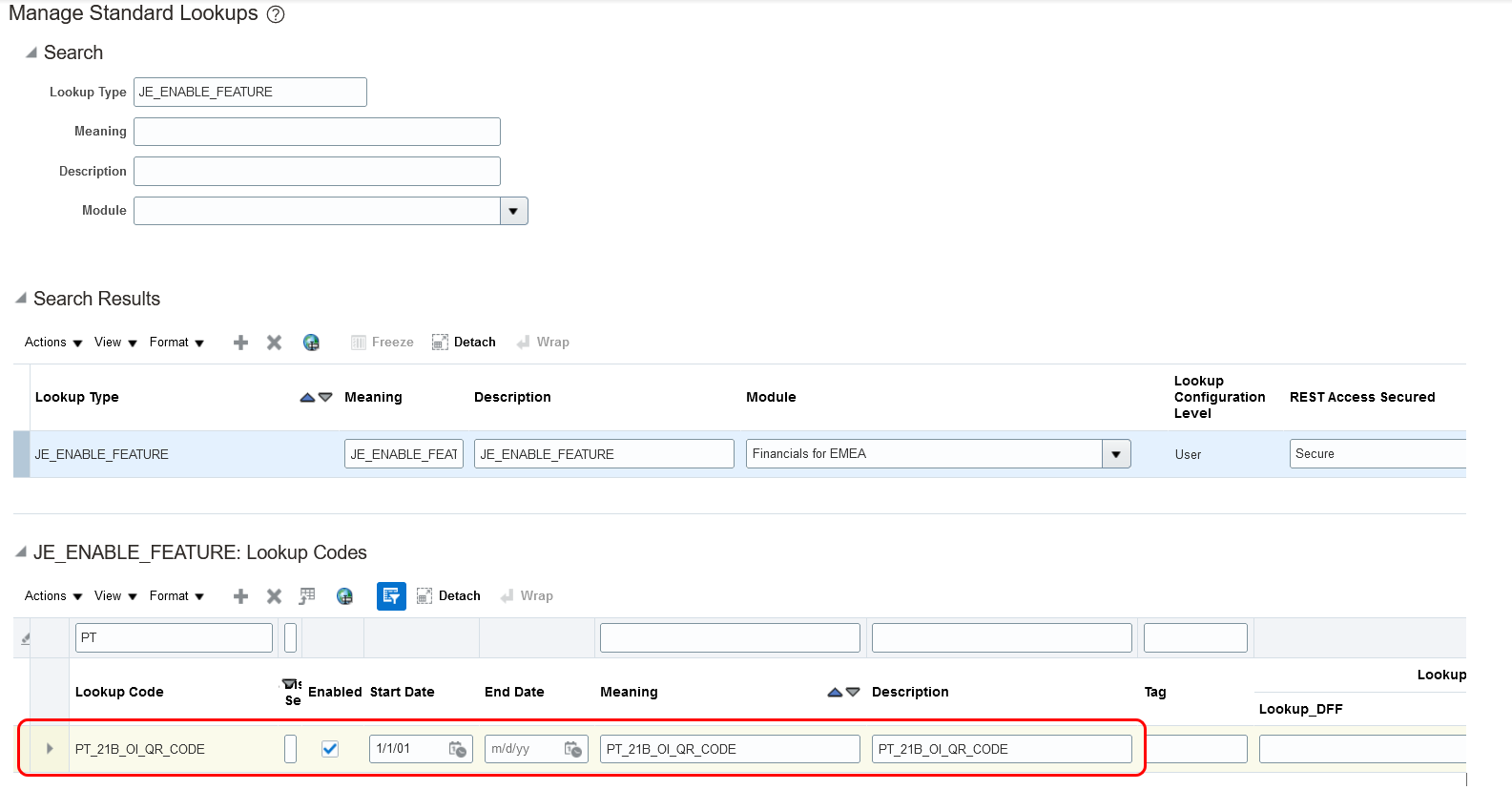Image resolution: width=1512 pixels, height=790 pixels.
Task: Click the blue Query By Example filter icon
Action: pyautogui.click(x=391, y=596)
